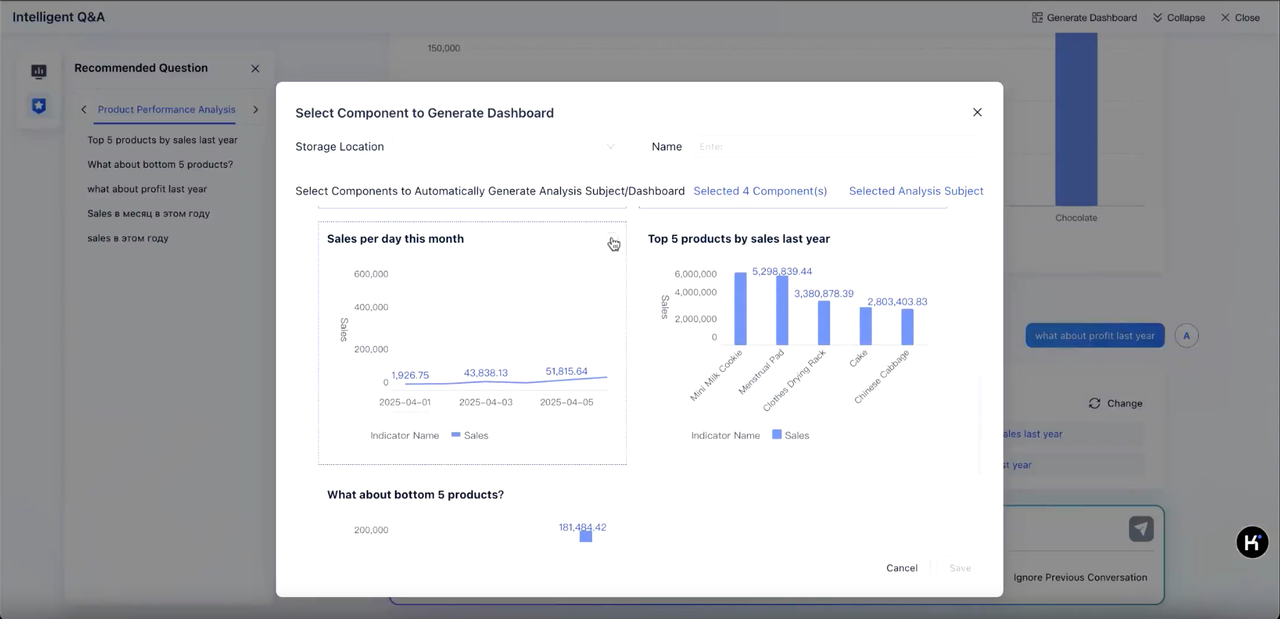Go to next recommended question category
The image size is (1280, 619).
tap(256, 110)
